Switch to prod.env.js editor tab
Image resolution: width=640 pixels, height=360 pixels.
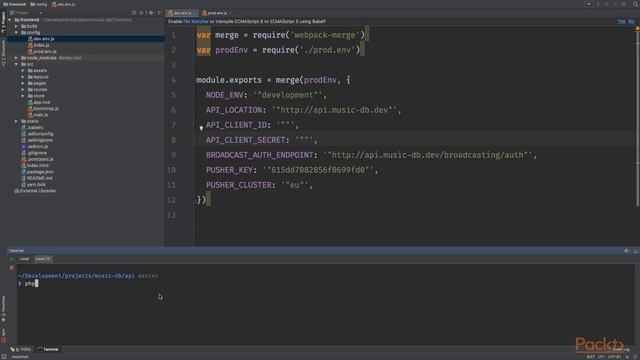(216, 13)
